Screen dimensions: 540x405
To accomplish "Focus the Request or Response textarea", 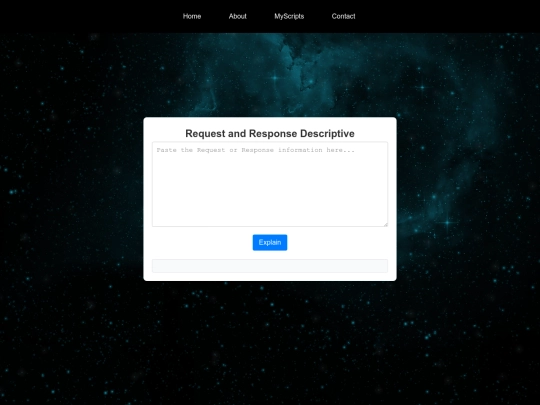I will (x=270, y=184).
